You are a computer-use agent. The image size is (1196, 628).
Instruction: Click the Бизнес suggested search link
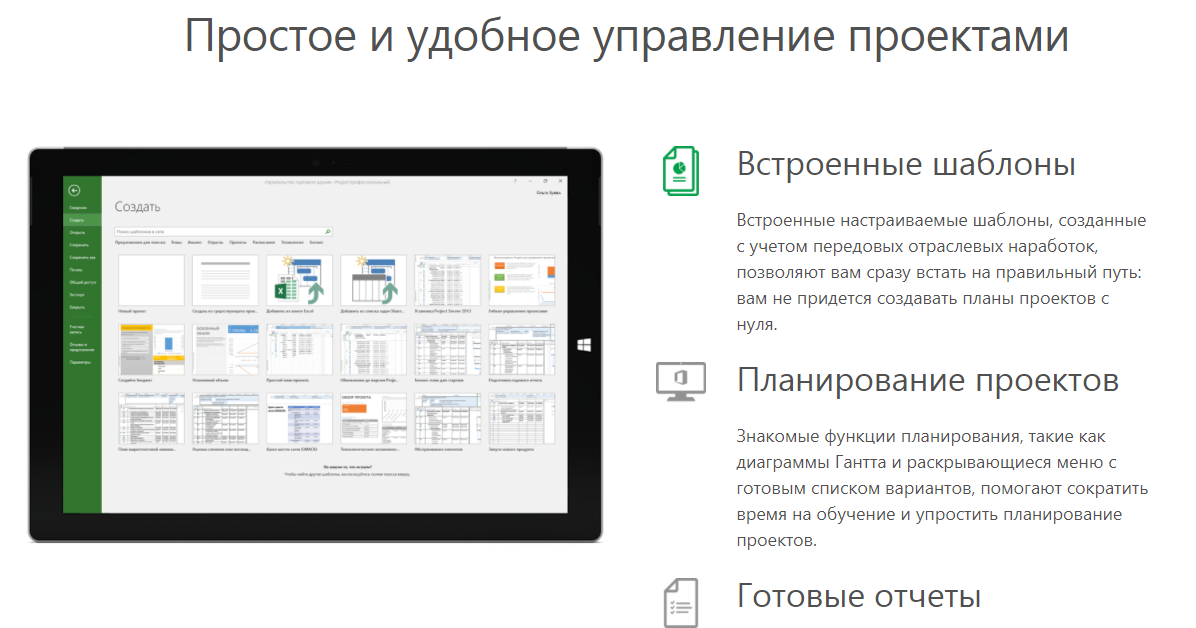pyautogui.click(x=316, y=243)
